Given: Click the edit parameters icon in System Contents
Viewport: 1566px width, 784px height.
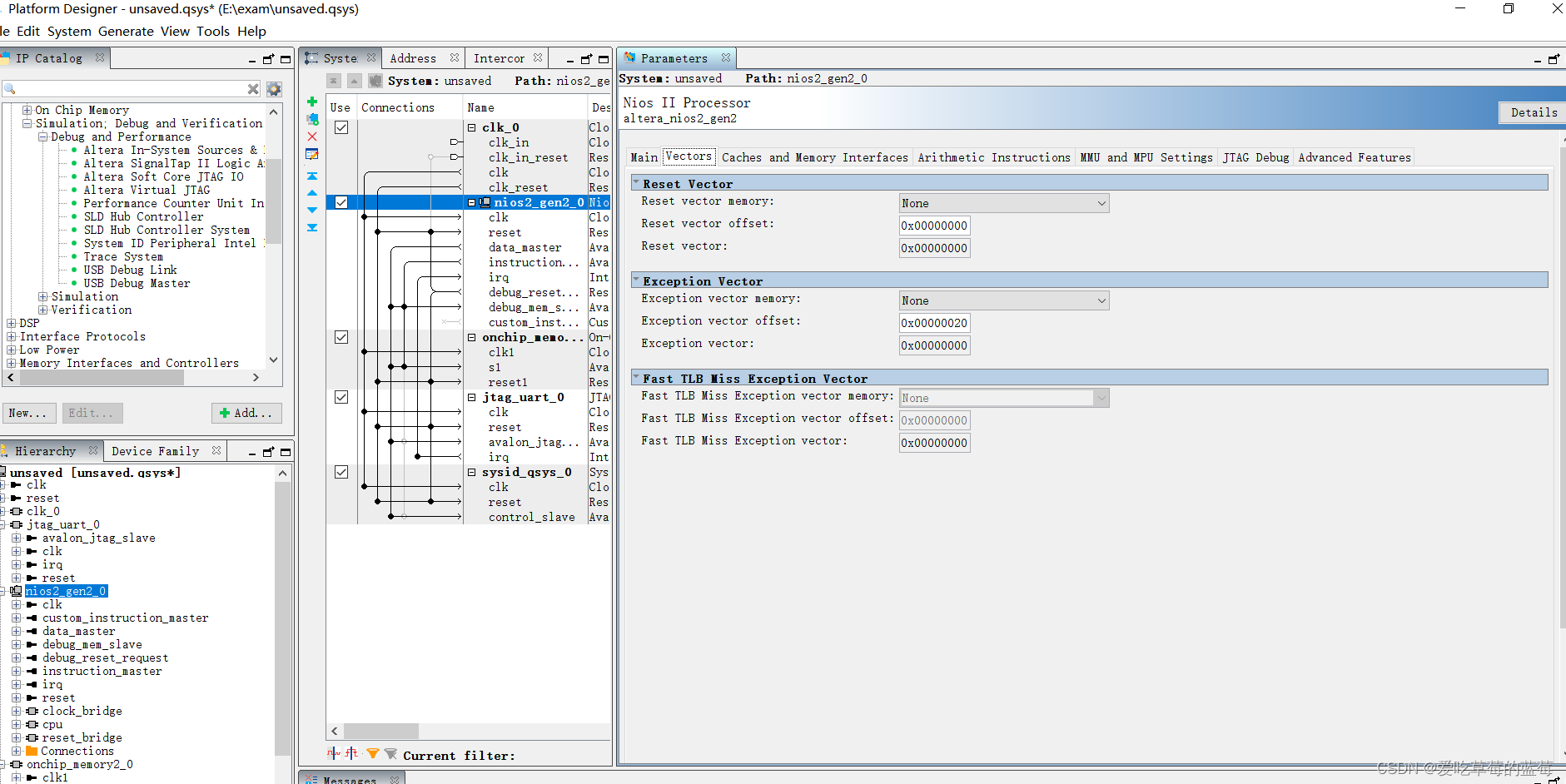Looking at the screenshot, I should click(312, 154).
